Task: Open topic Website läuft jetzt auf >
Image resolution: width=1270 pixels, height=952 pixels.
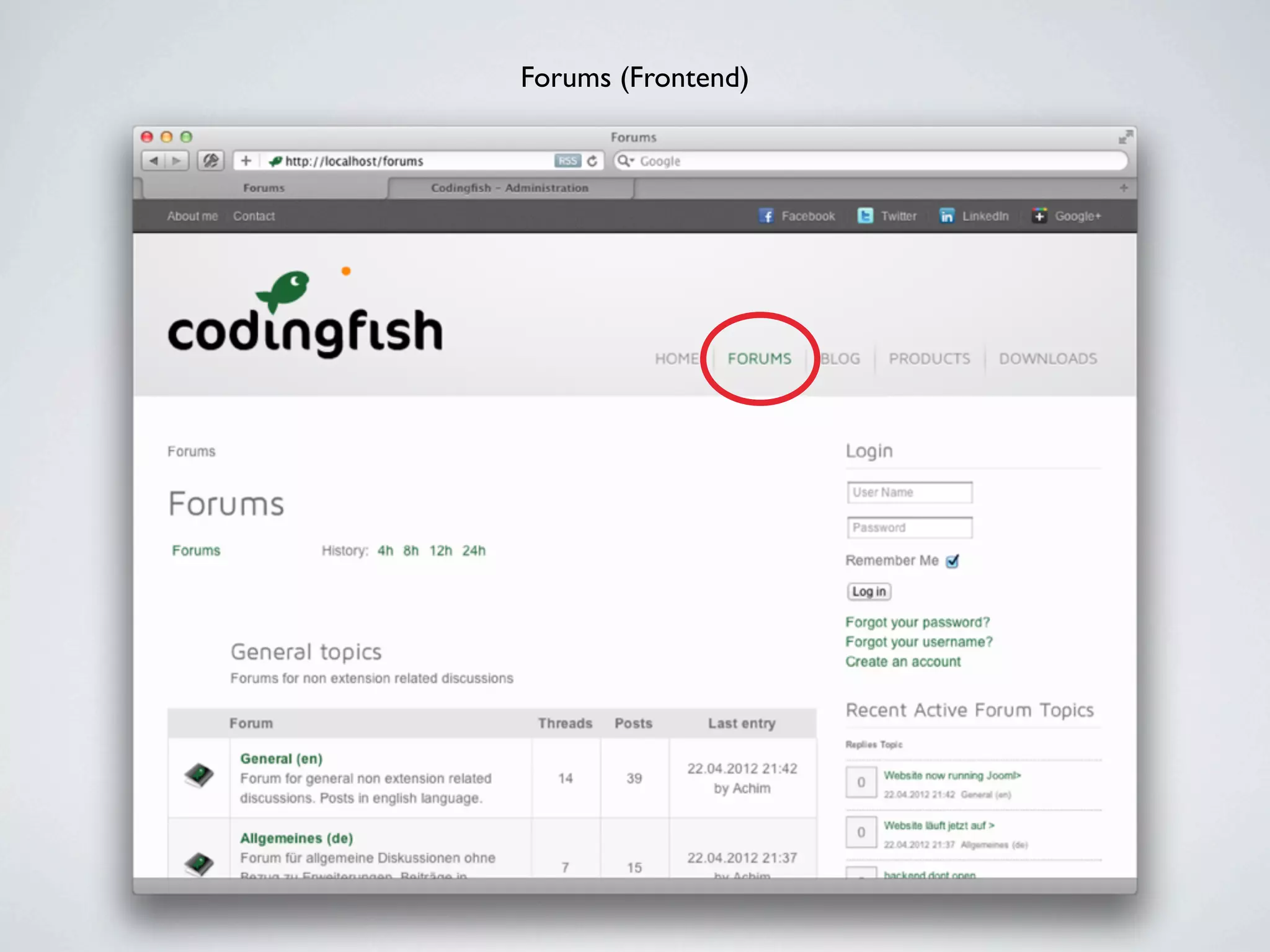Action: [x=939, y=826]
